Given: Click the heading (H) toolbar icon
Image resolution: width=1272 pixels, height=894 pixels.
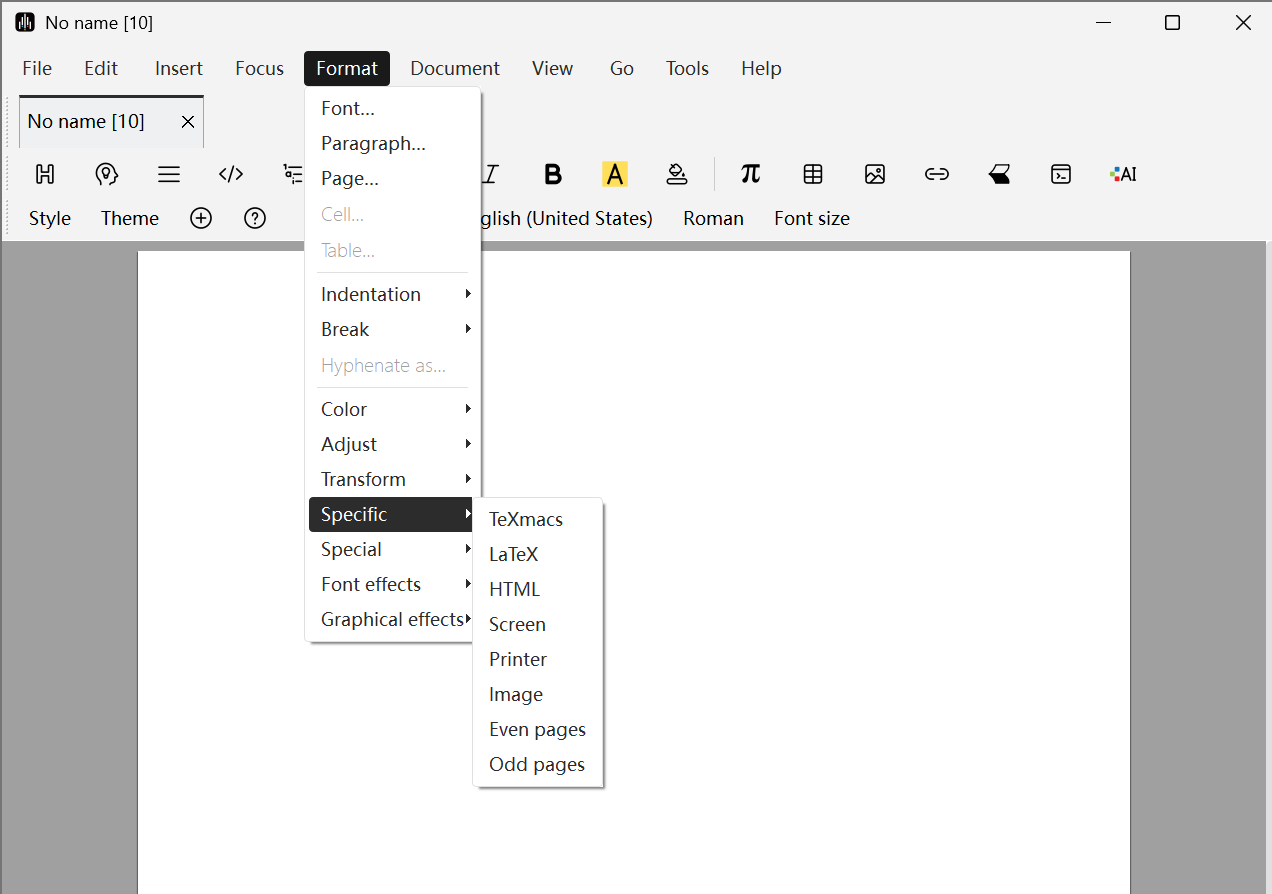Looking at the screenshot, I should coord(45,174).
